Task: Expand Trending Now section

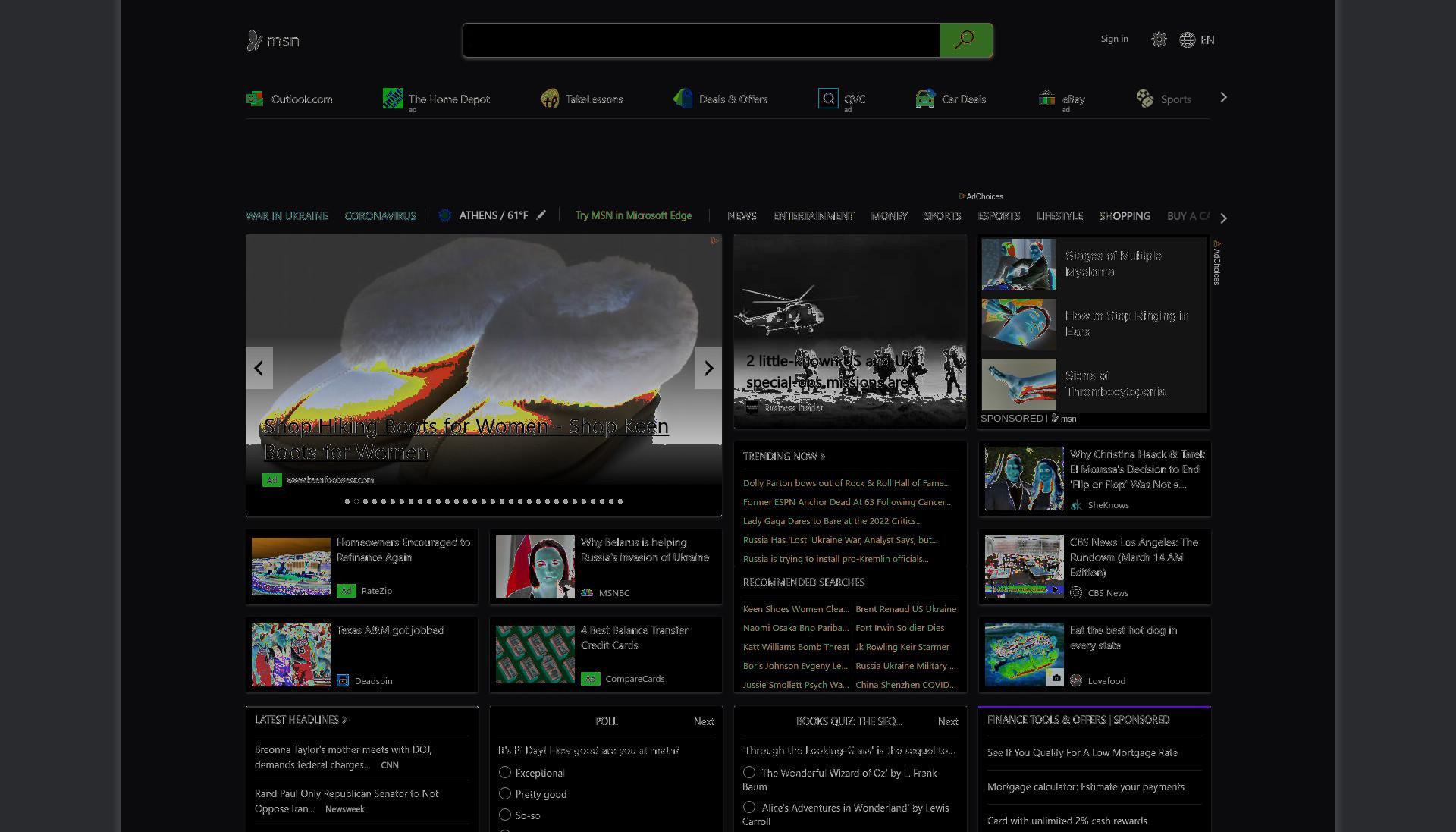Action: pos(784,456)
